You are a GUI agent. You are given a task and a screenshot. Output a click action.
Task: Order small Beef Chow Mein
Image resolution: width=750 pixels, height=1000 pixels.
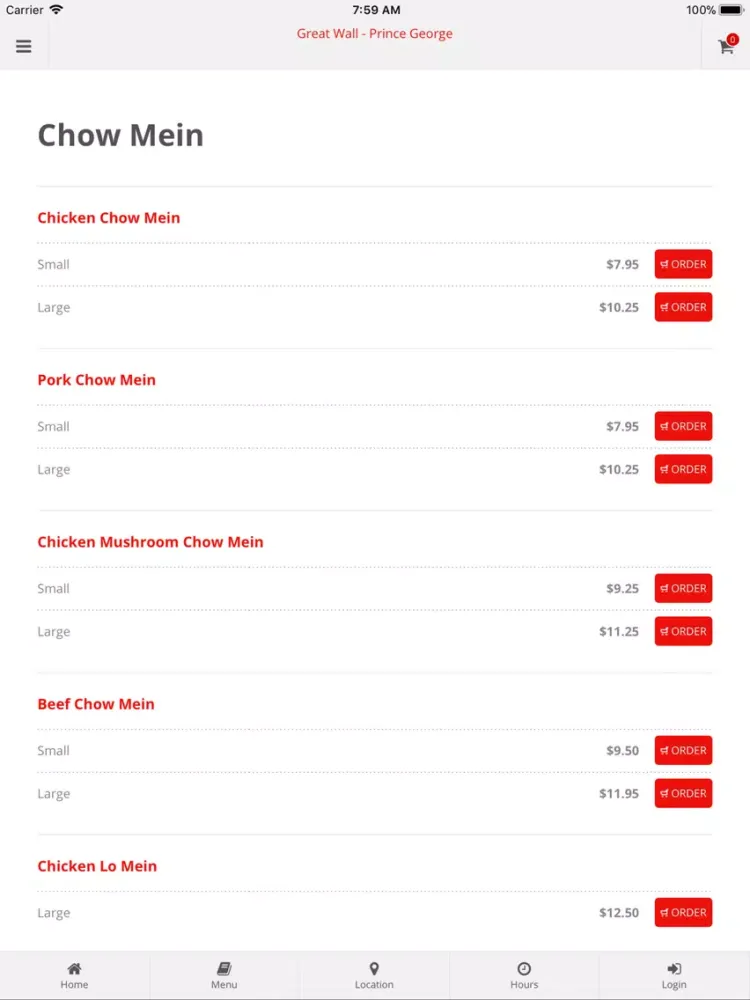[x=683, y=750]
